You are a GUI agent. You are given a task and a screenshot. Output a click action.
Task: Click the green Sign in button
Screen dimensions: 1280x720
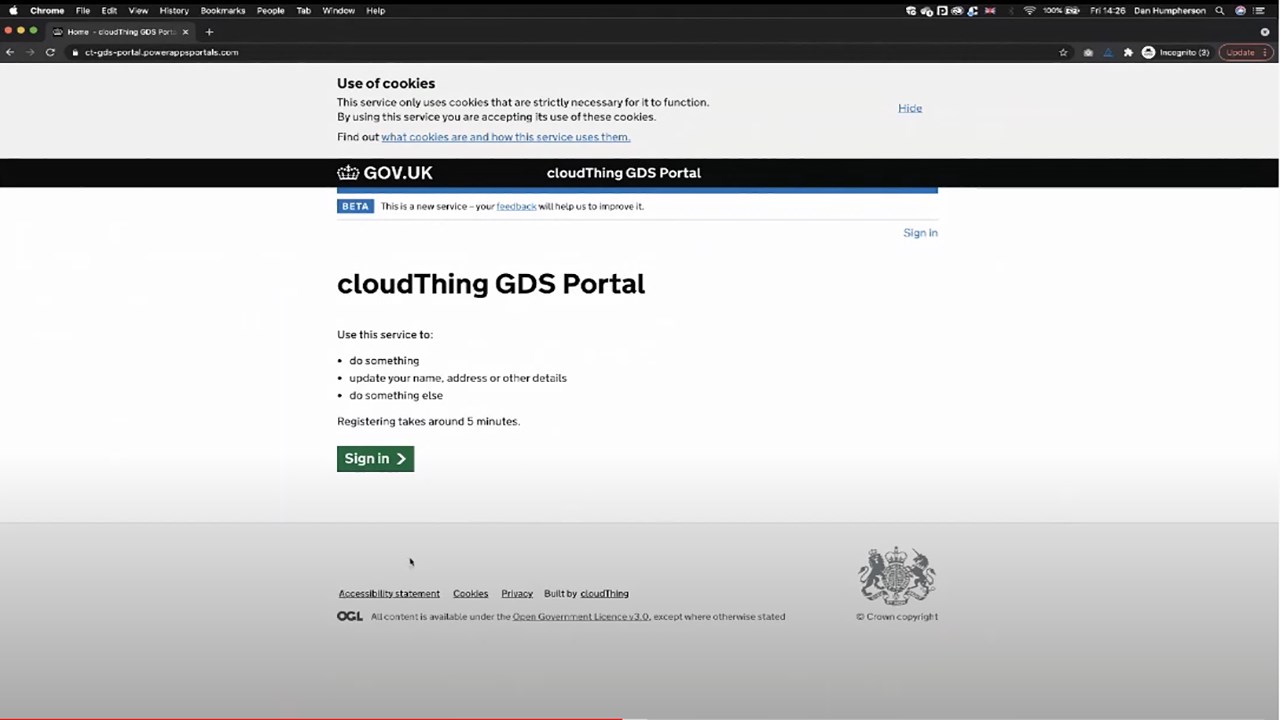pos(375,459)
